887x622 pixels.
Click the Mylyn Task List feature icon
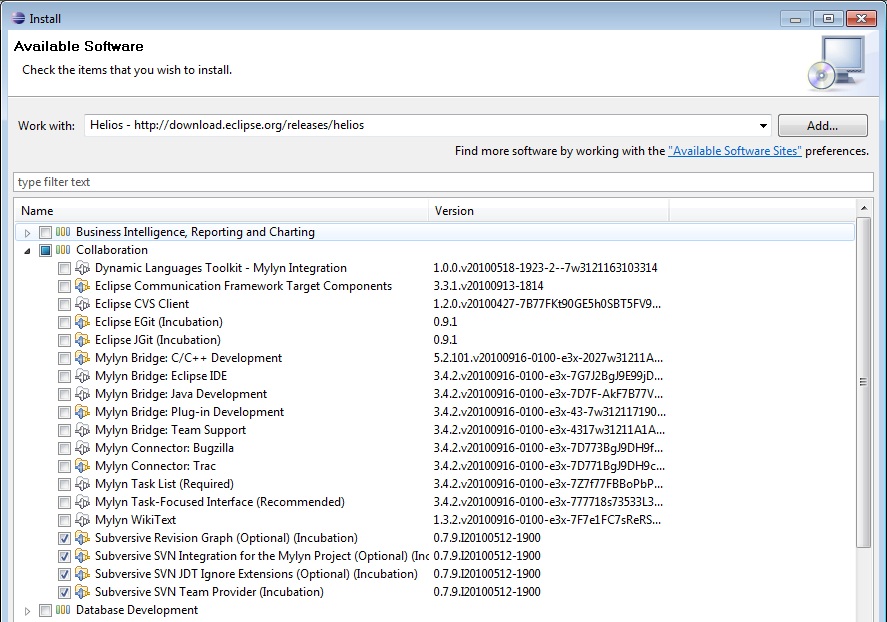(82, 485)
